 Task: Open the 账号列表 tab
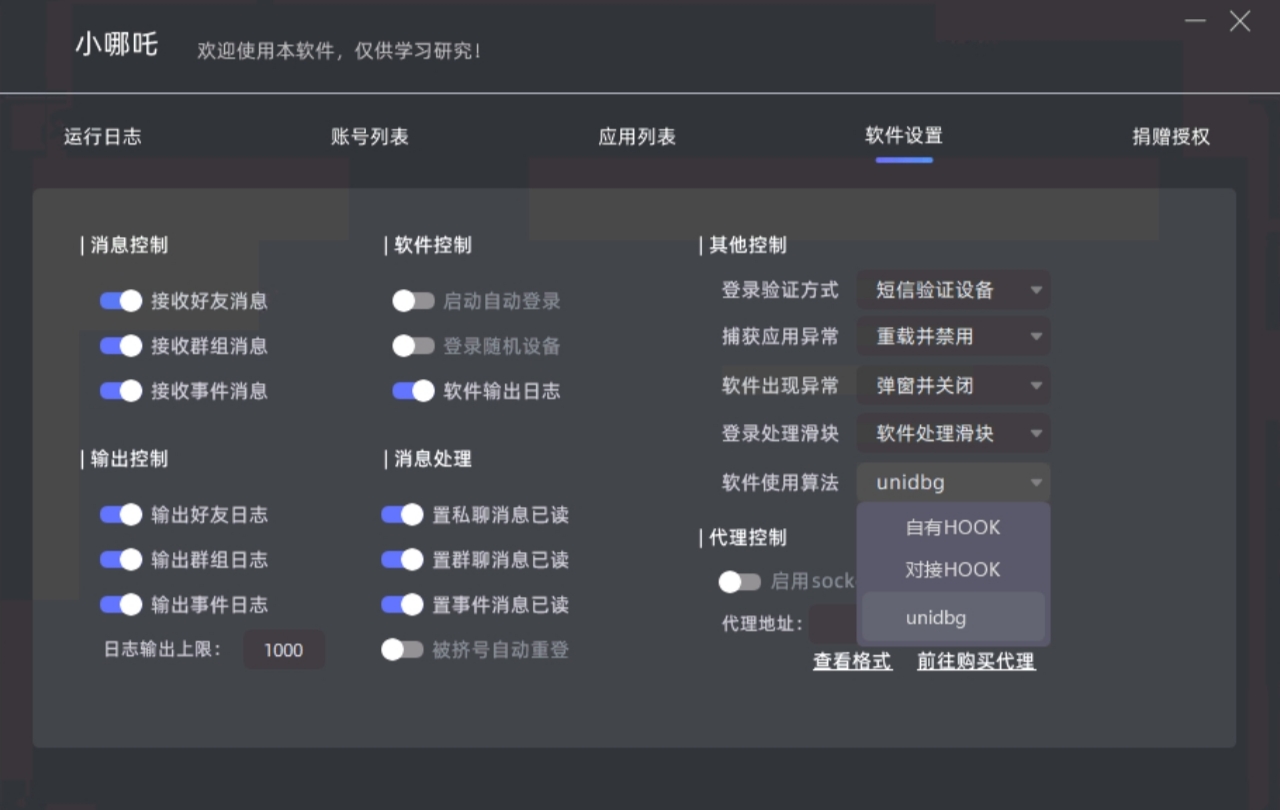point(370,137)
